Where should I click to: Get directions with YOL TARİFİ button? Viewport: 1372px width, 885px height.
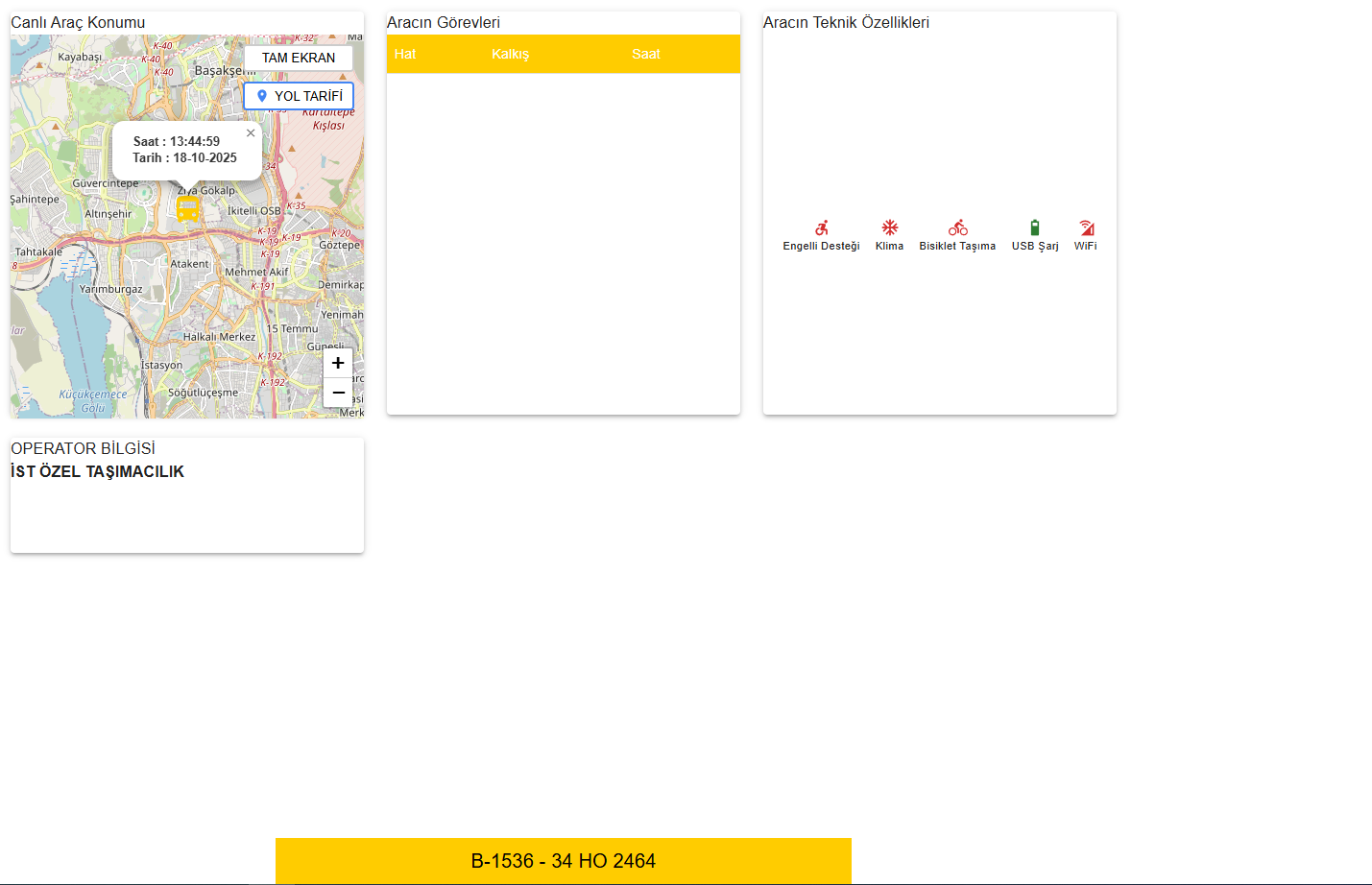point(299,96)
